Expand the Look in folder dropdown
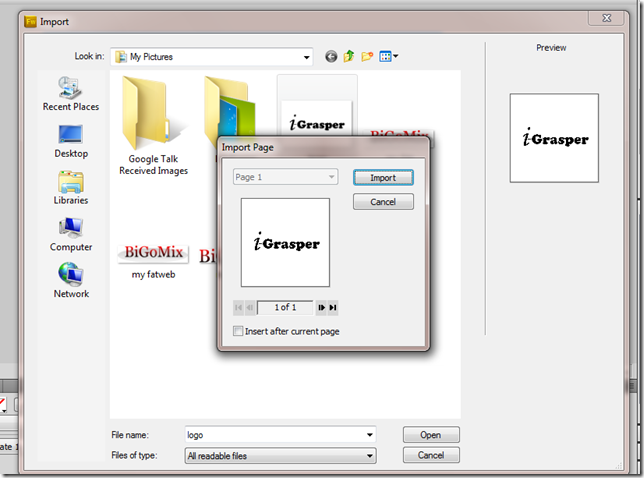Image resolution: width=644 pixels, height=478 pixels. (x=306, y=57)
